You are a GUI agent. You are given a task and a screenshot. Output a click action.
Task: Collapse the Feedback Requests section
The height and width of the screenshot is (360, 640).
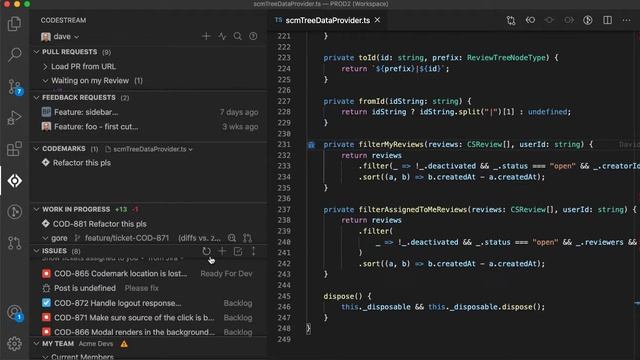[36, 98]
